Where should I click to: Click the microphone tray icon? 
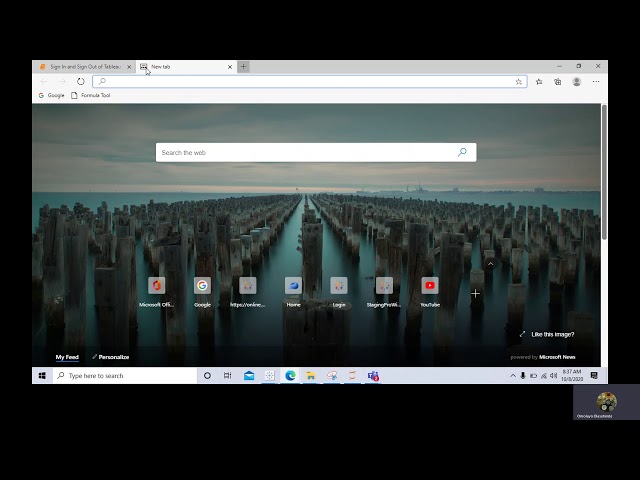point(523,376)
